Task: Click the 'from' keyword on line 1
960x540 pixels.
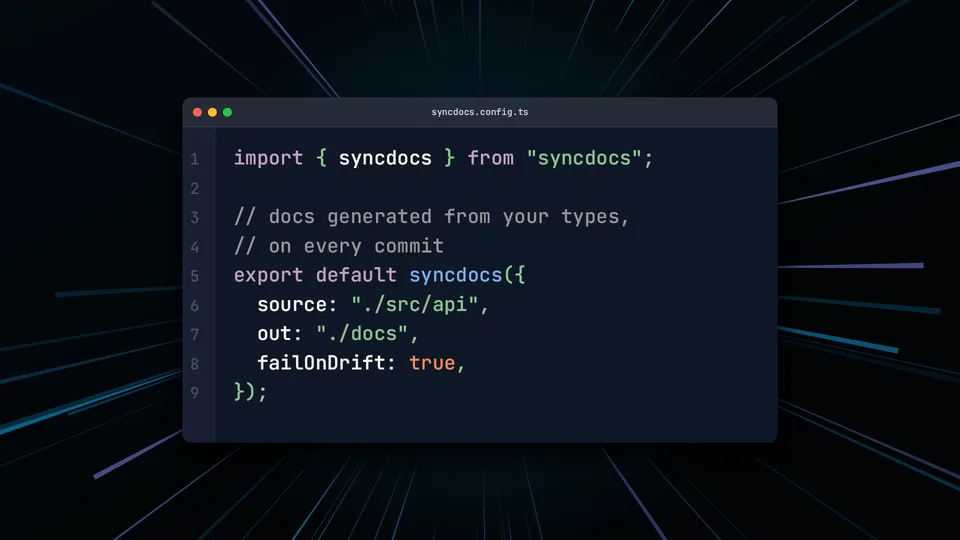Action: click(490, 158)
